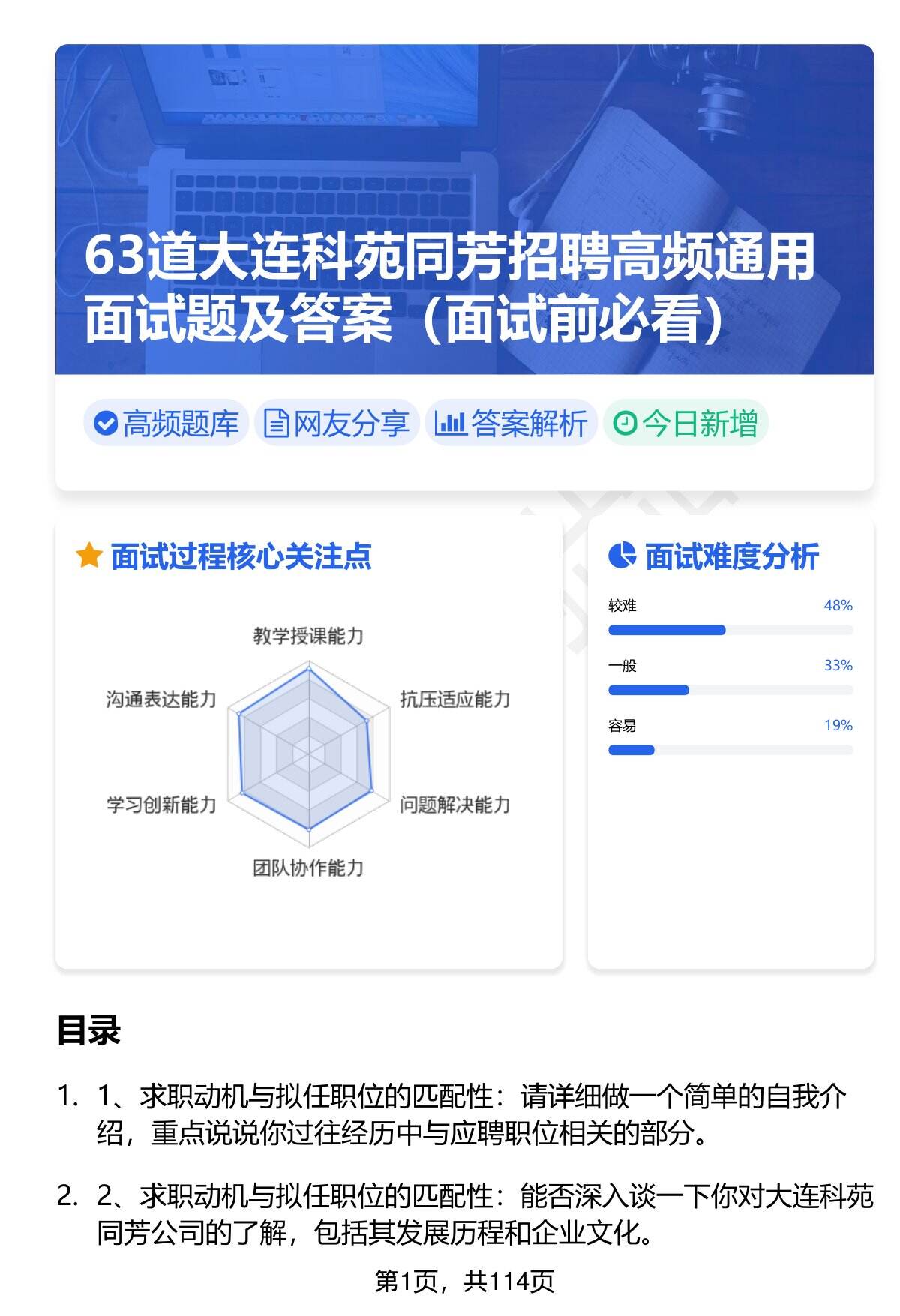Click the bar chart icon beside 答案解析
900x1316 pixels.
pyautogui.click(x=450, y=424)
